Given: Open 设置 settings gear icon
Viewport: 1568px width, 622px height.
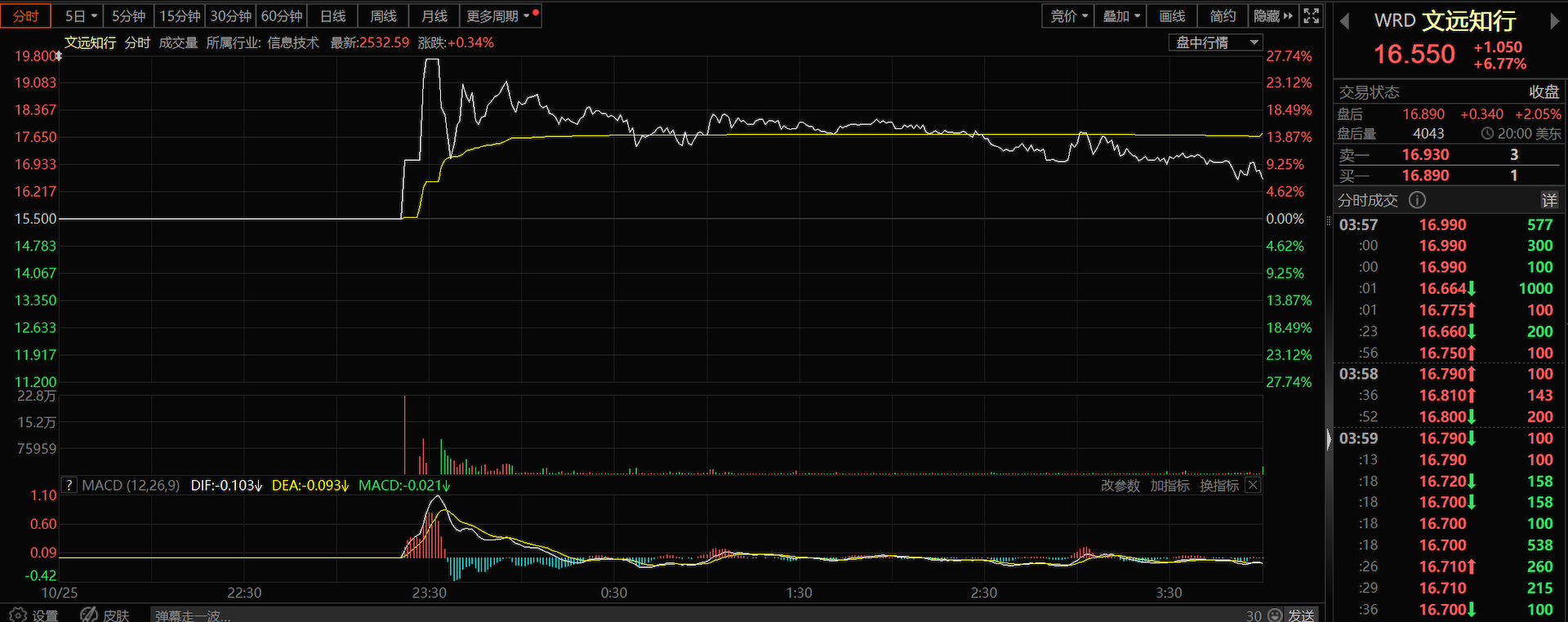Looking at the screenshot, I should point(18,615).
